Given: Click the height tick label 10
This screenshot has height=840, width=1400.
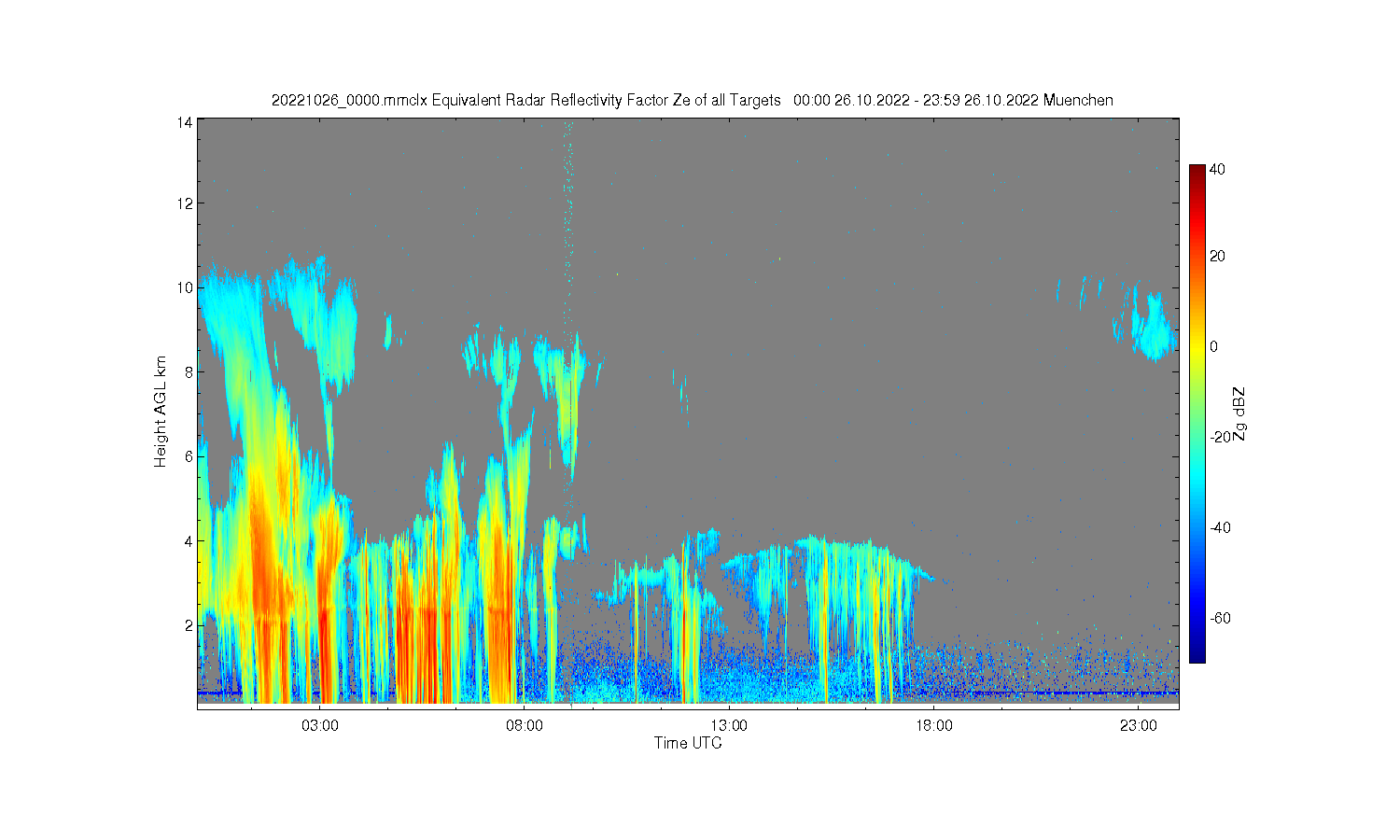Looking at the screenshot, I should (185, 287).
